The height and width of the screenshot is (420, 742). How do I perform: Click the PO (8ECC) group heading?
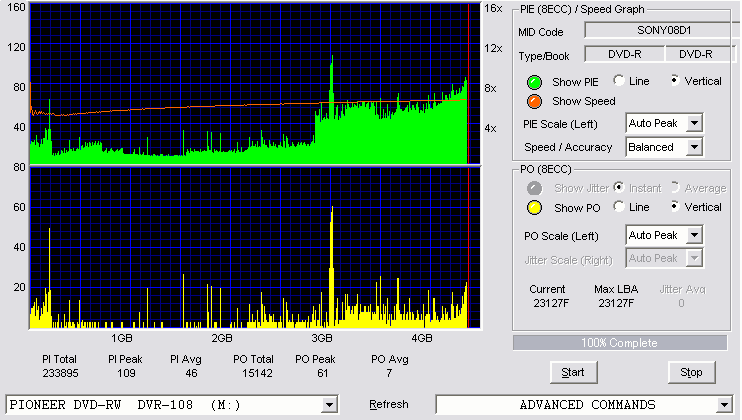click(546, 169)
